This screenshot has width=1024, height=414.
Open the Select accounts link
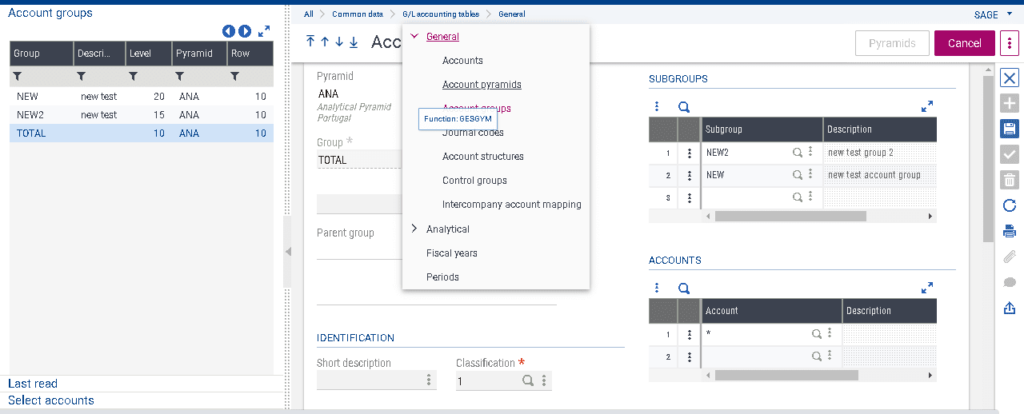coord(51,400)
